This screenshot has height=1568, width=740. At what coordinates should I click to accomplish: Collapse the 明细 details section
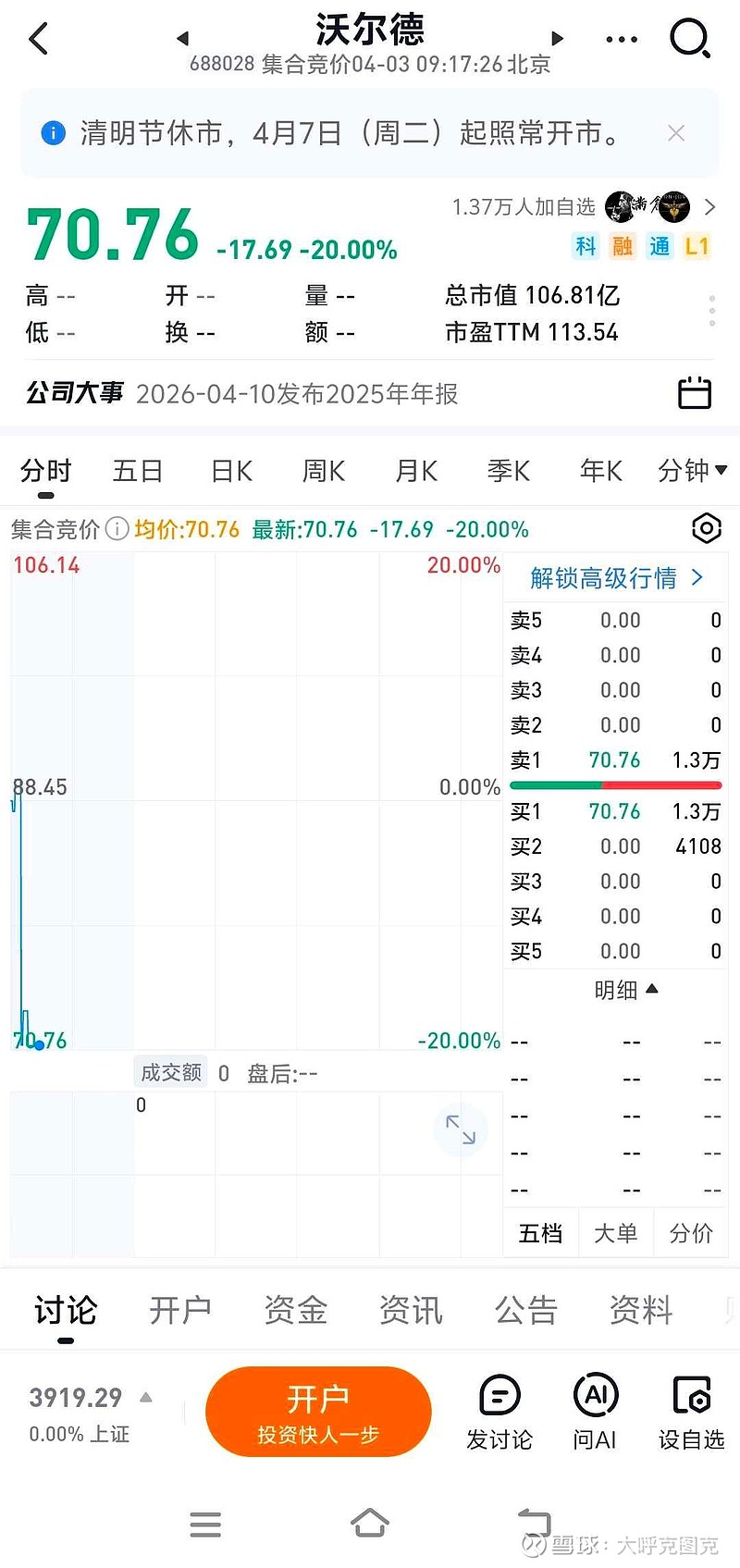(626, 990)
